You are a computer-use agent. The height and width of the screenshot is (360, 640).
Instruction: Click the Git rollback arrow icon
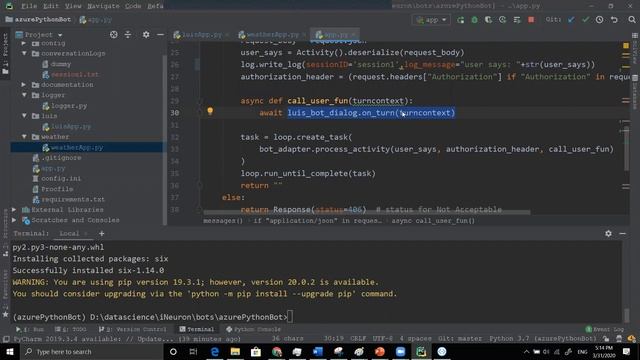(x=614, y=20)
